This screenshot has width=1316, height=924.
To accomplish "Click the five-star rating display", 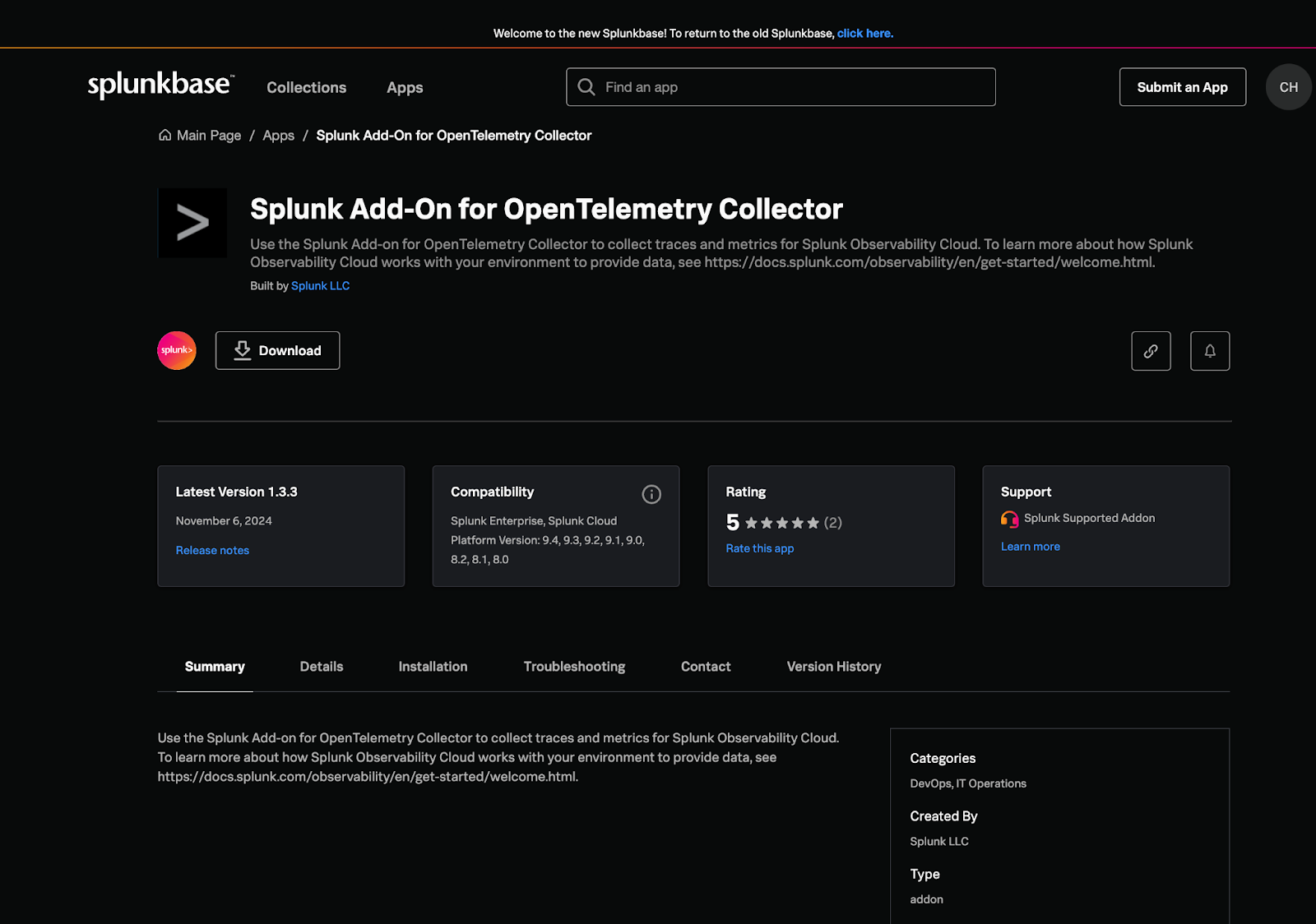I will tap(782, 522).
